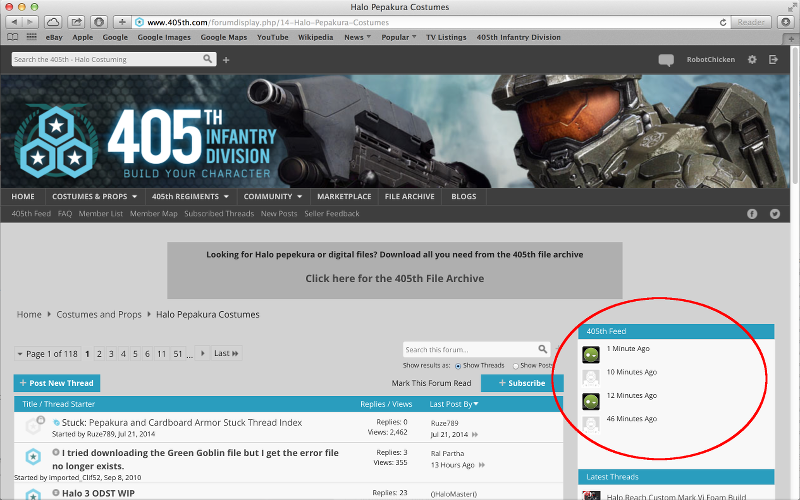Go to page 51 in pagination
The height and width of the screenshot is (500, 800).
tap(178, 354)
